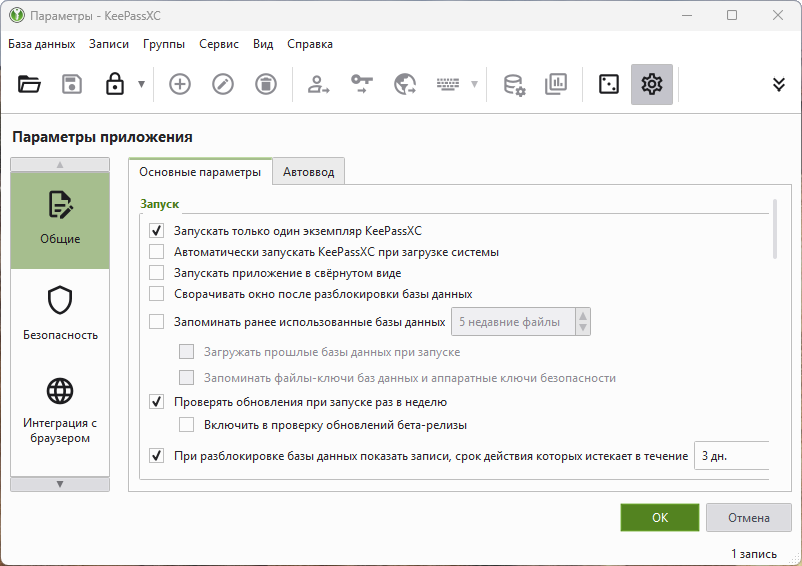802x566 pixels.
Task: Click the open database folder icon
Action: coord(29,85)
